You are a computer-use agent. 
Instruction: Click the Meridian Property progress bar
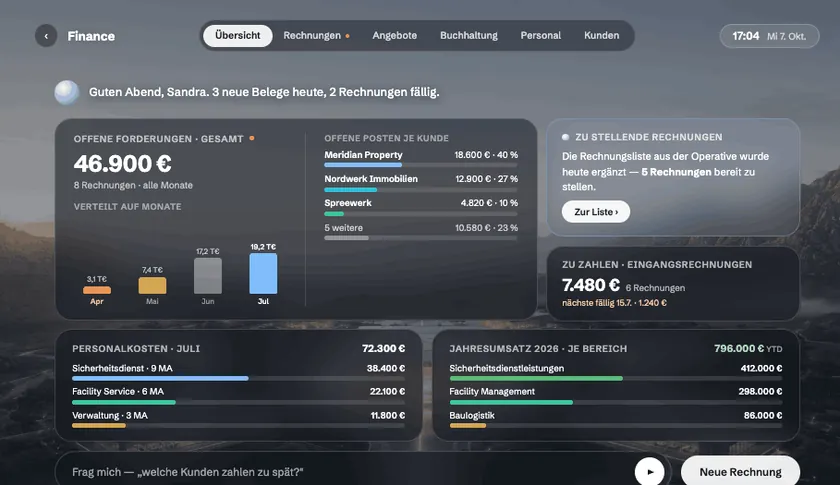(x=421, y=165)
